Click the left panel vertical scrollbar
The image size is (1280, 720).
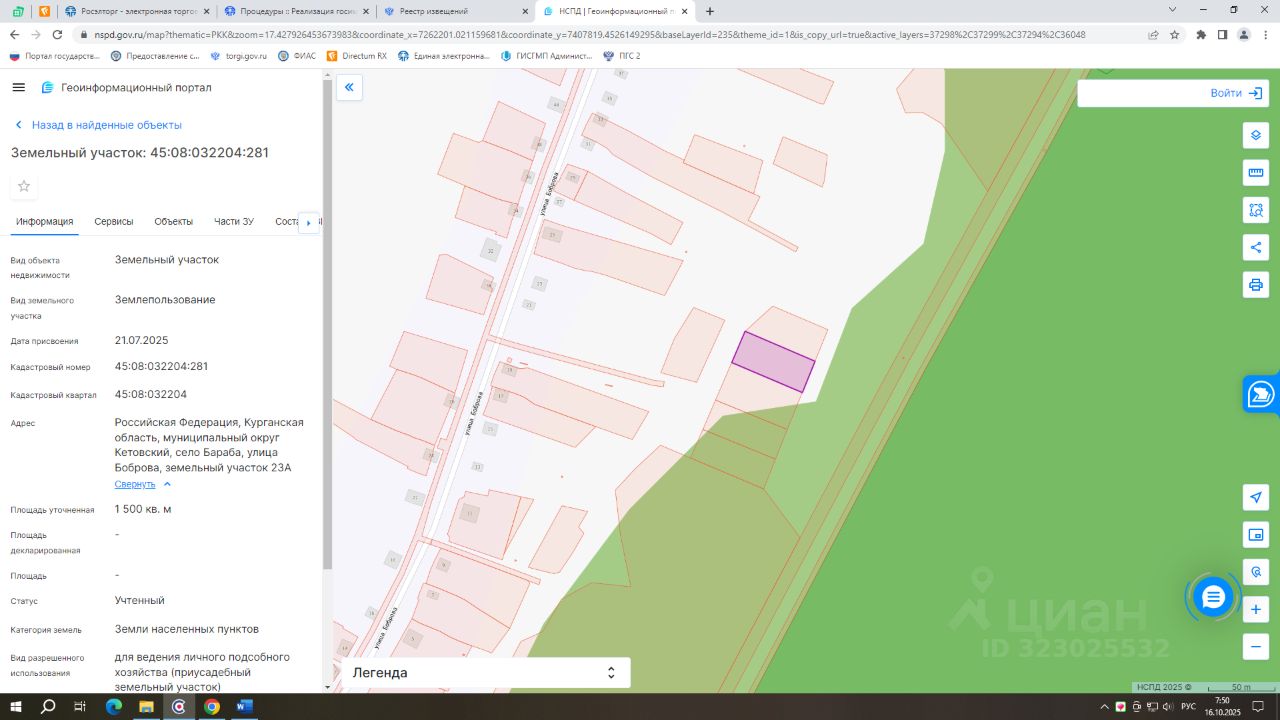327,325
